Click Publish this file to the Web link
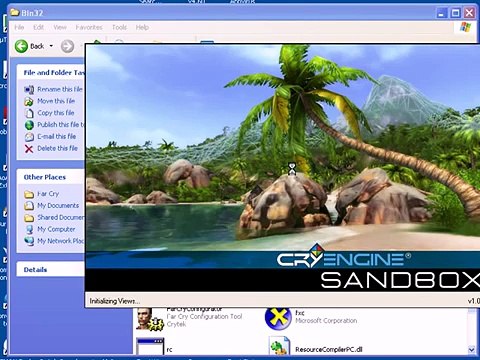The height and width of the screenshot is (360, 480). coord(61,125)
